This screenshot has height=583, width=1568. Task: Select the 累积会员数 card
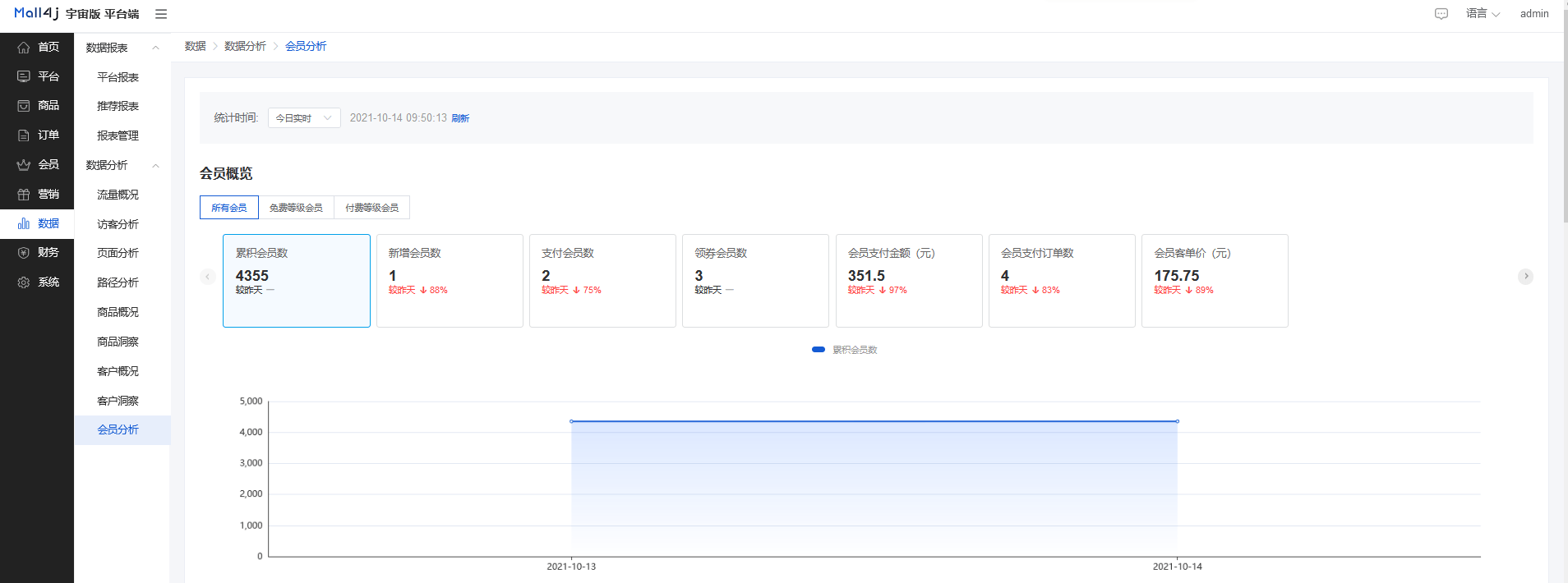pos(297,281)
